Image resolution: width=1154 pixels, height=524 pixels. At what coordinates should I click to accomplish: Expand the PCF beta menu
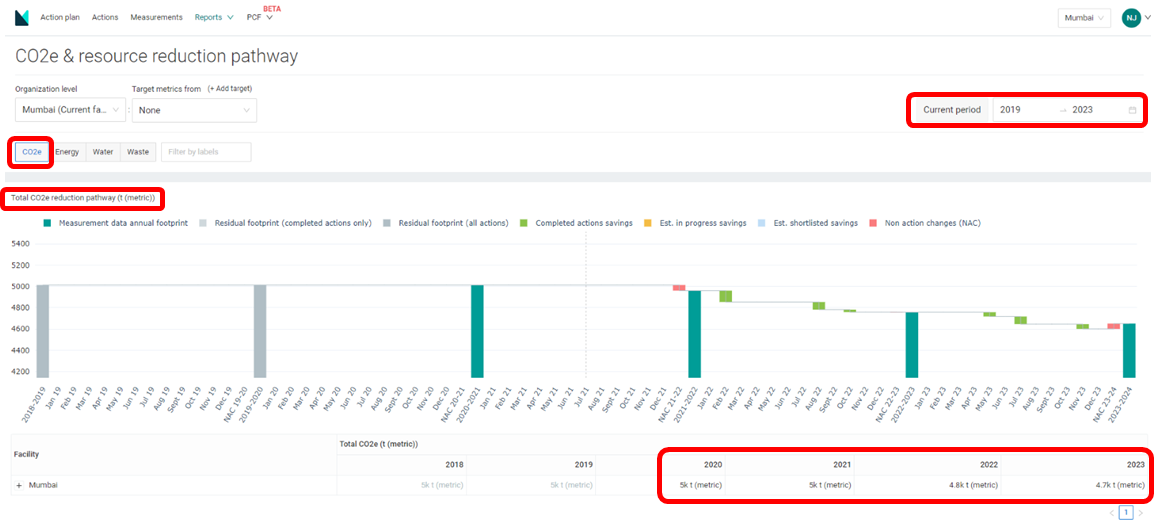point(260,17)
